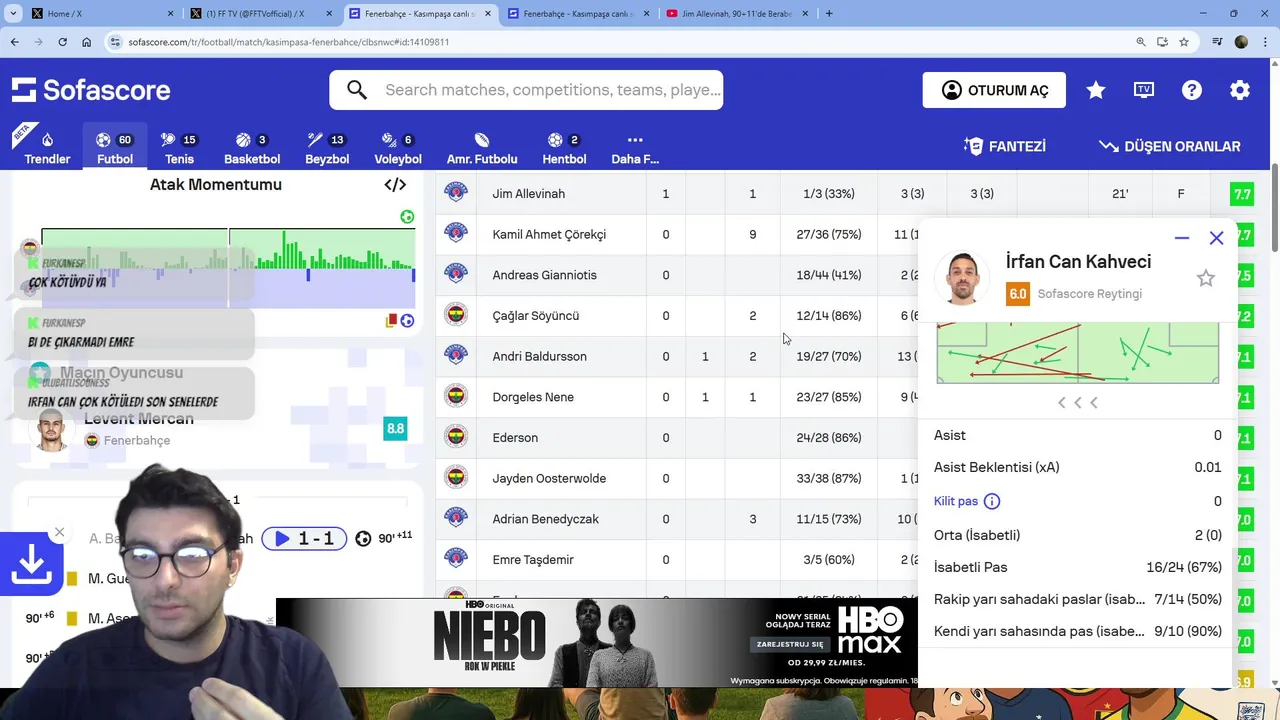
Task: Click the Sofascore logo
Action: tap(91, 90)
